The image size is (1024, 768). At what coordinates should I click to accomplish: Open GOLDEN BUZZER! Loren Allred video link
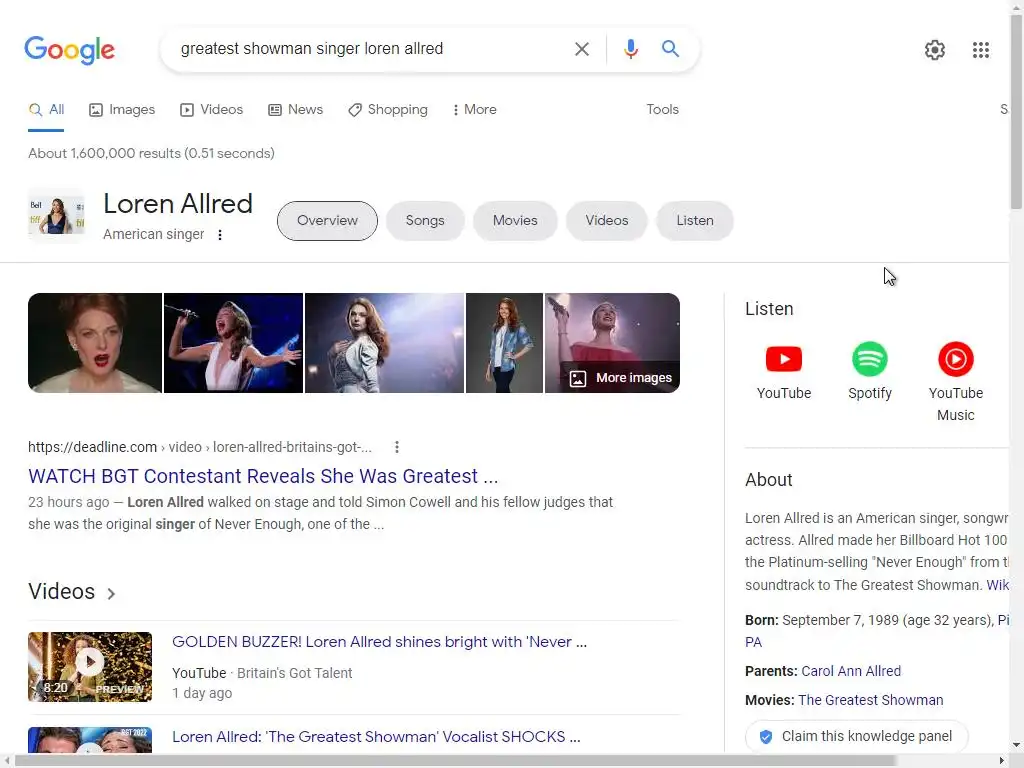[379, 642]
